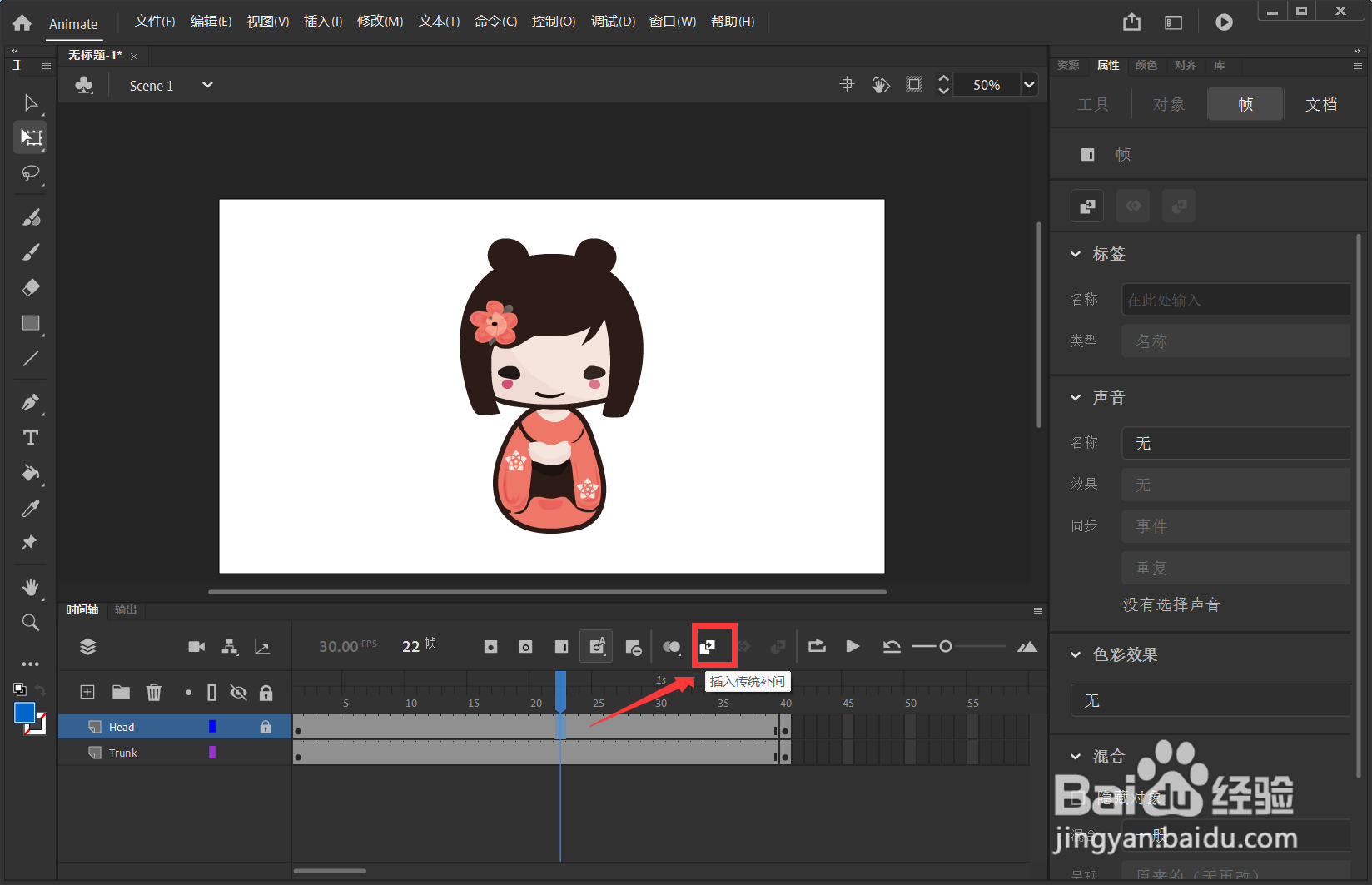Viewport: 1372px width, 885px height.
Task: Switch to the 输出 tab
Action: pyautogui.click(x=126, y=609)
